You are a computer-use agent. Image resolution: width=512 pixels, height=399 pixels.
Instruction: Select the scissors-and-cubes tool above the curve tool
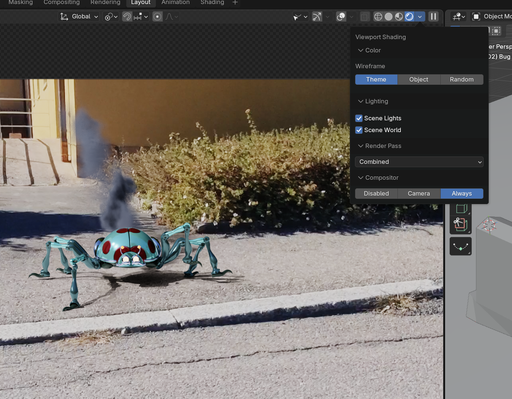click(460, 224)
